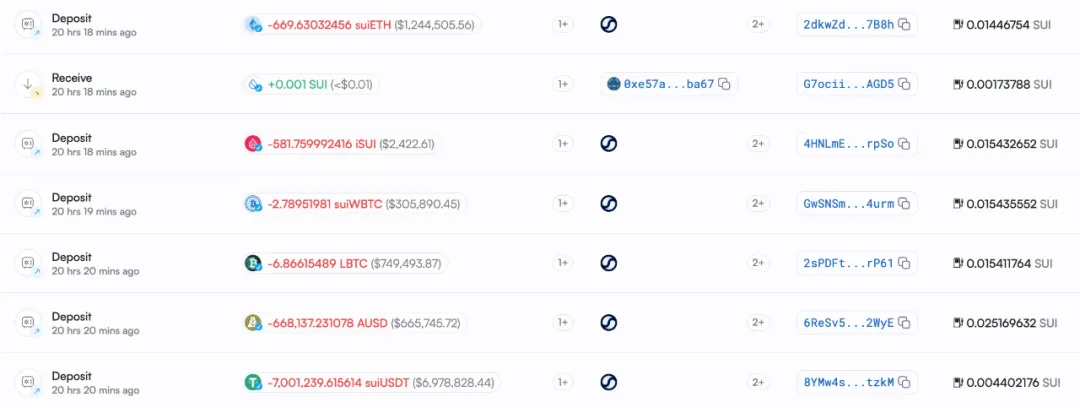Expand the 2+ badge in the suiUSDT row
Image resolution: width=1080 pixels, height=408 pixels.
coord(758,382)
